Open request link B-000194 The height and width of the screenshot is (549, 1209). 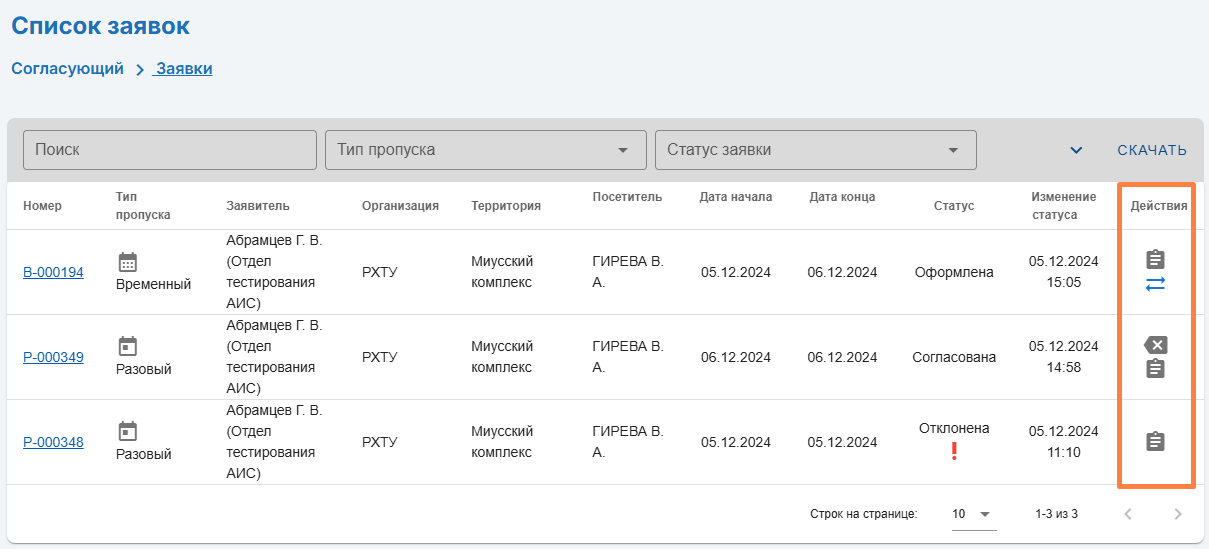(x=53, y=272)
